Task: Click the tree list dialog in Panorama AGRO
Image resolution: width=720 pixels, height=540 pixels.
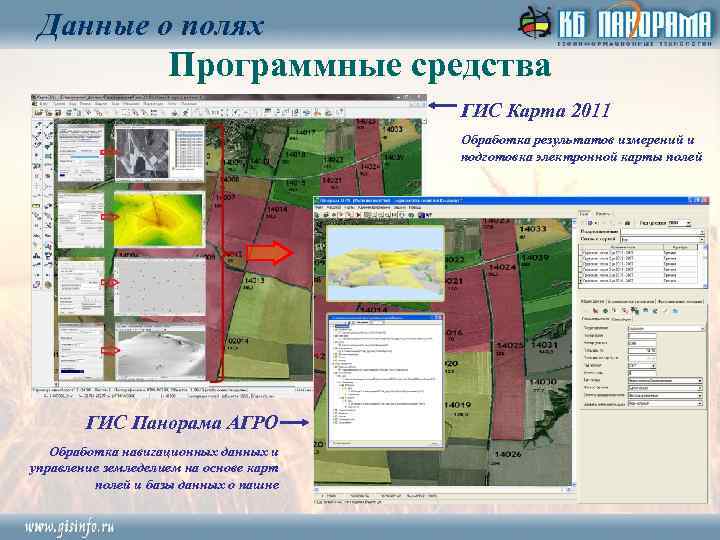Action: click(x=385, y=381)
